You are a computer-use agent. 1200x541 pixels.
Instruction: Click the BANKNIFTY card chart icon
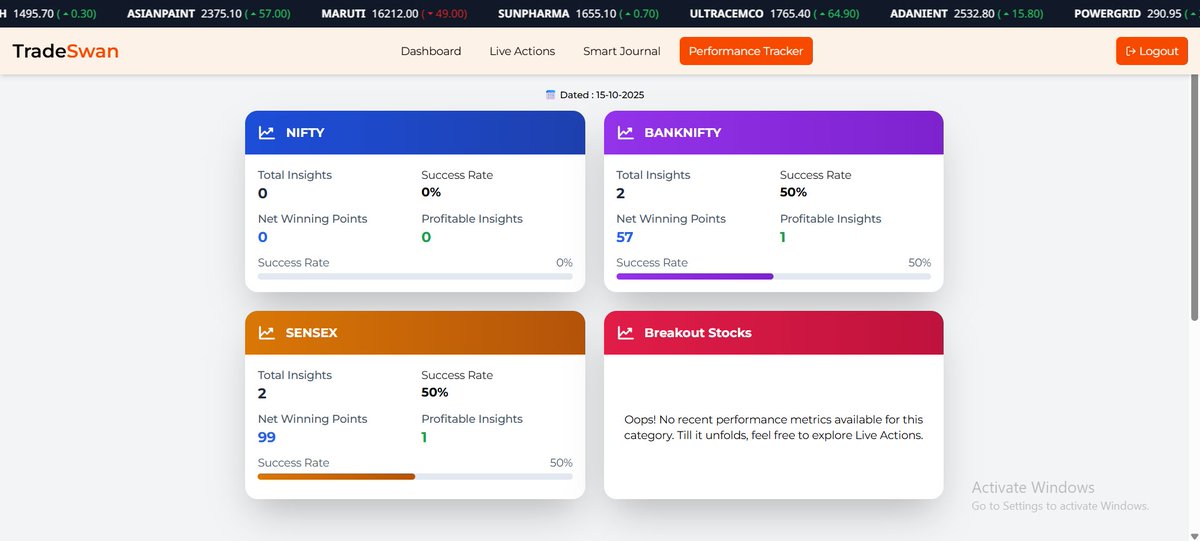pyautogui.click(x=625, y=132)
